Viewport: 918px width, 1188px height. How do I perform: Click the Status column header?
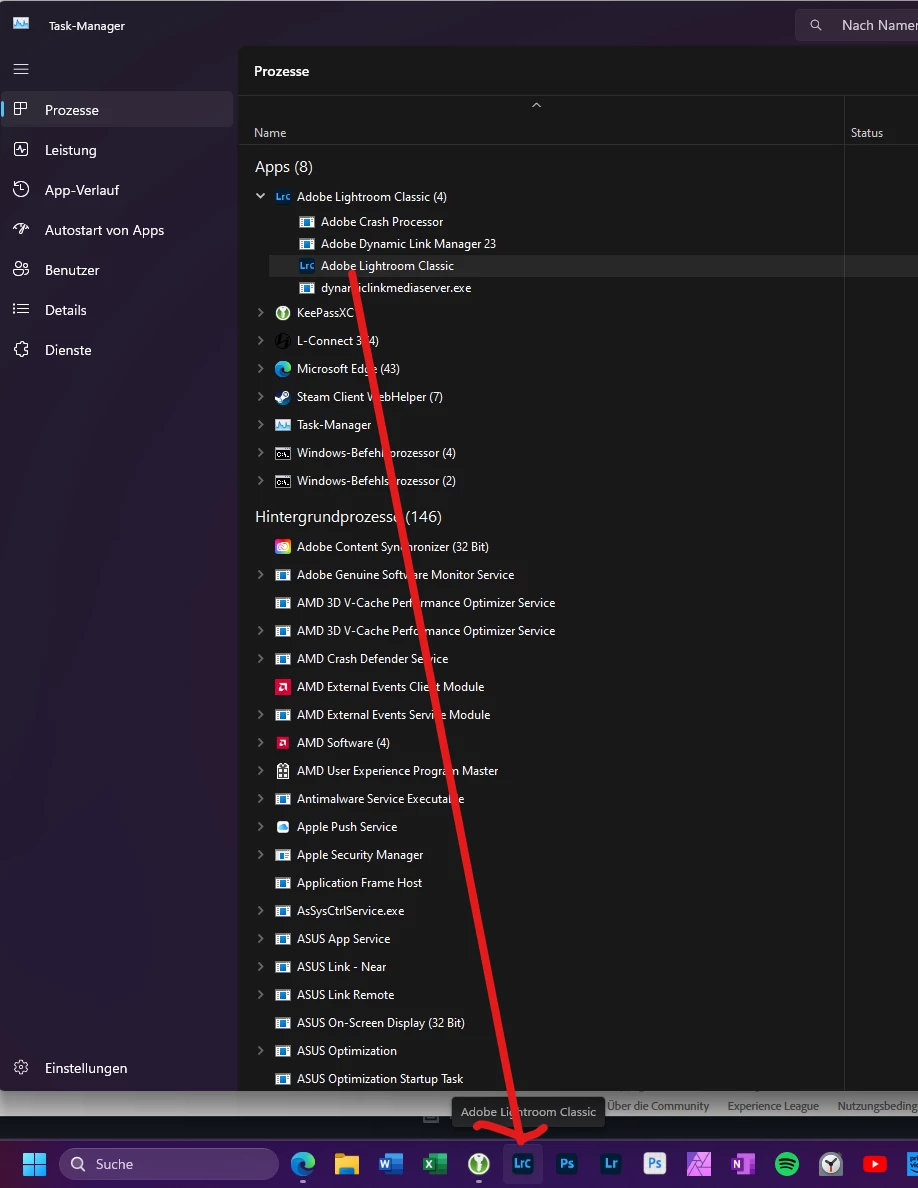pos(866,133)
